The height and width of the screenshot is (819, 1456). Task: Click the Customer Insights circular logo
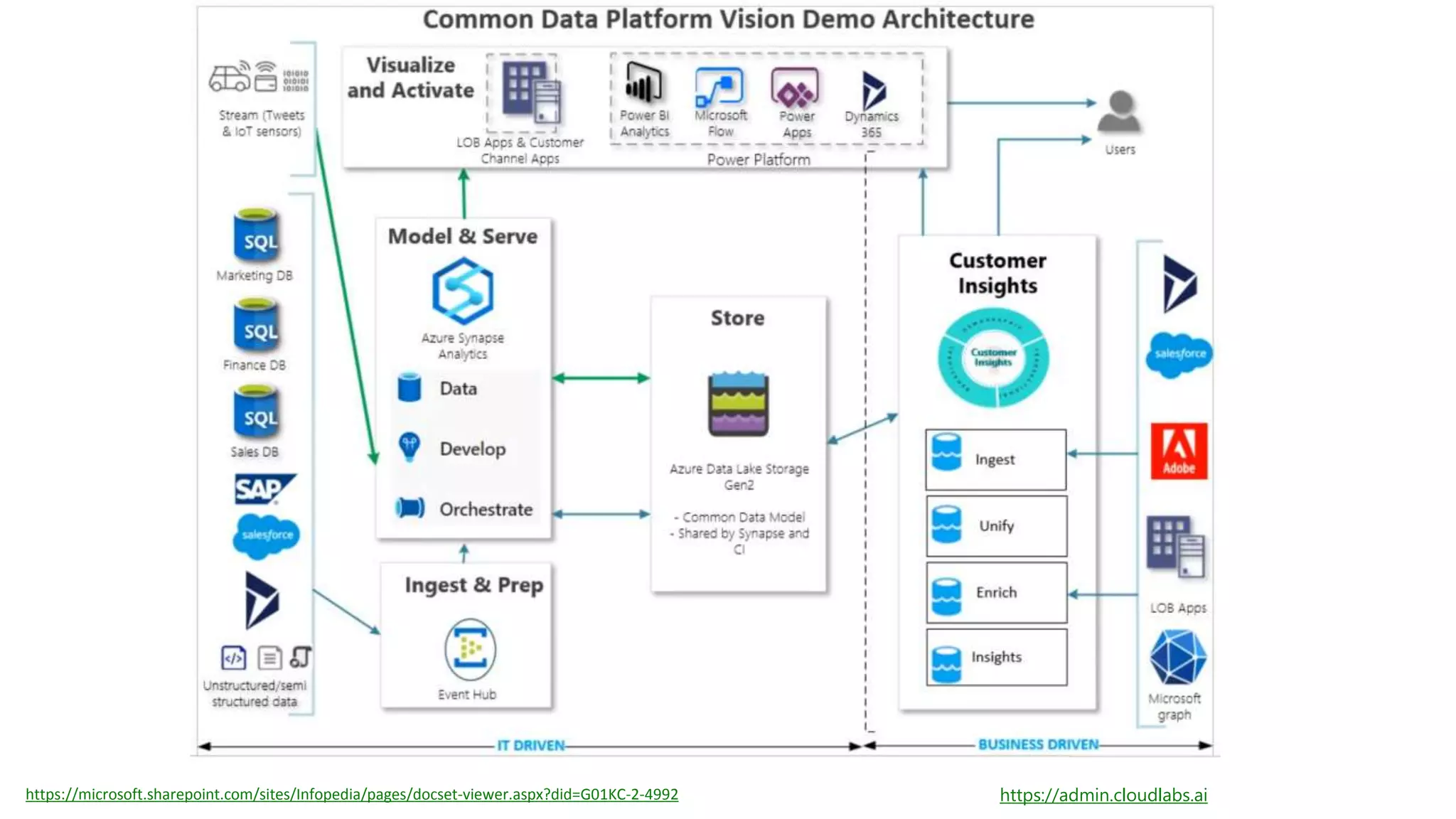[993, 358]
